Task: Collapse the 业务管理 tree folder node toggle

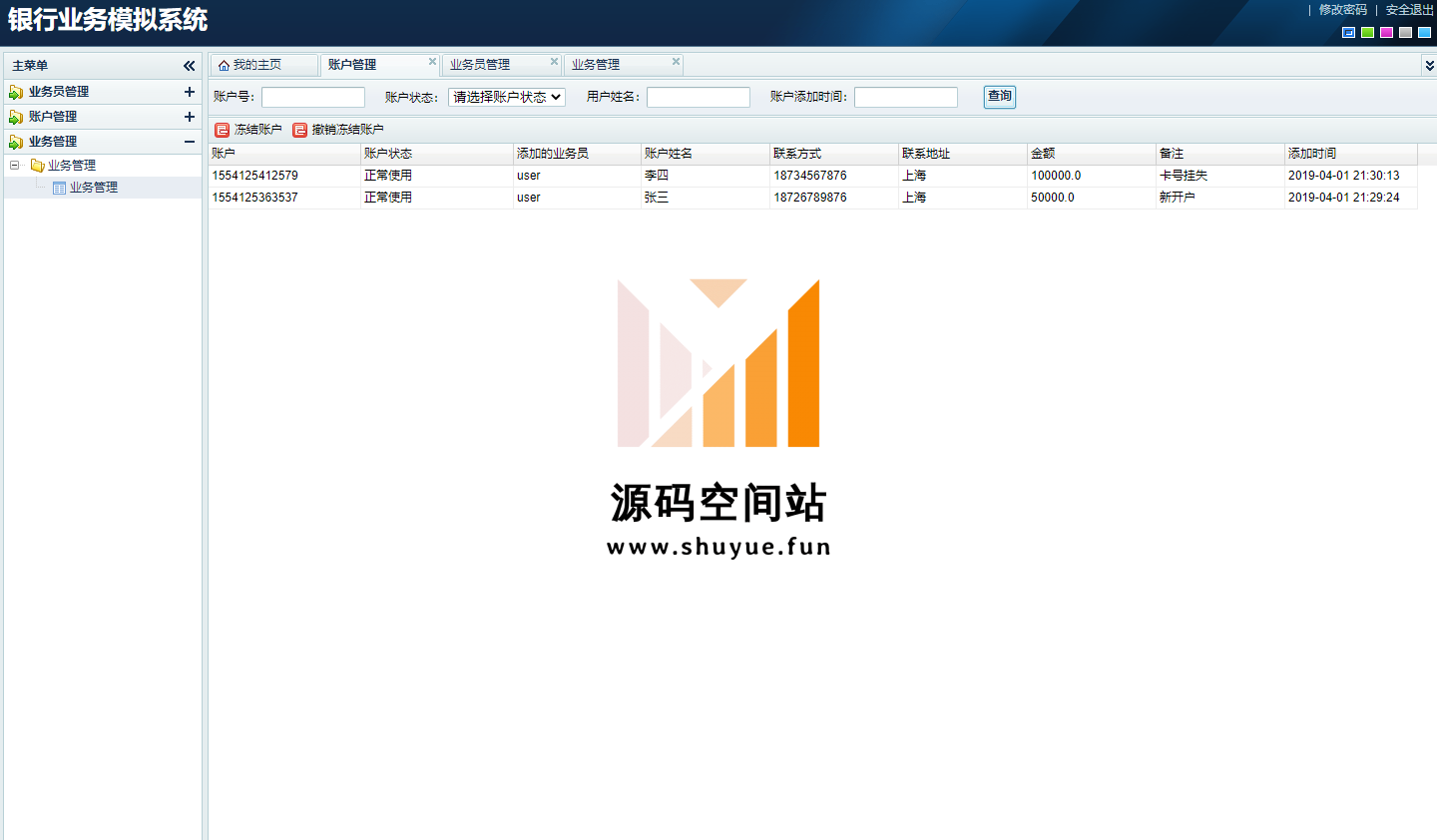Action: tap(15, 166)
